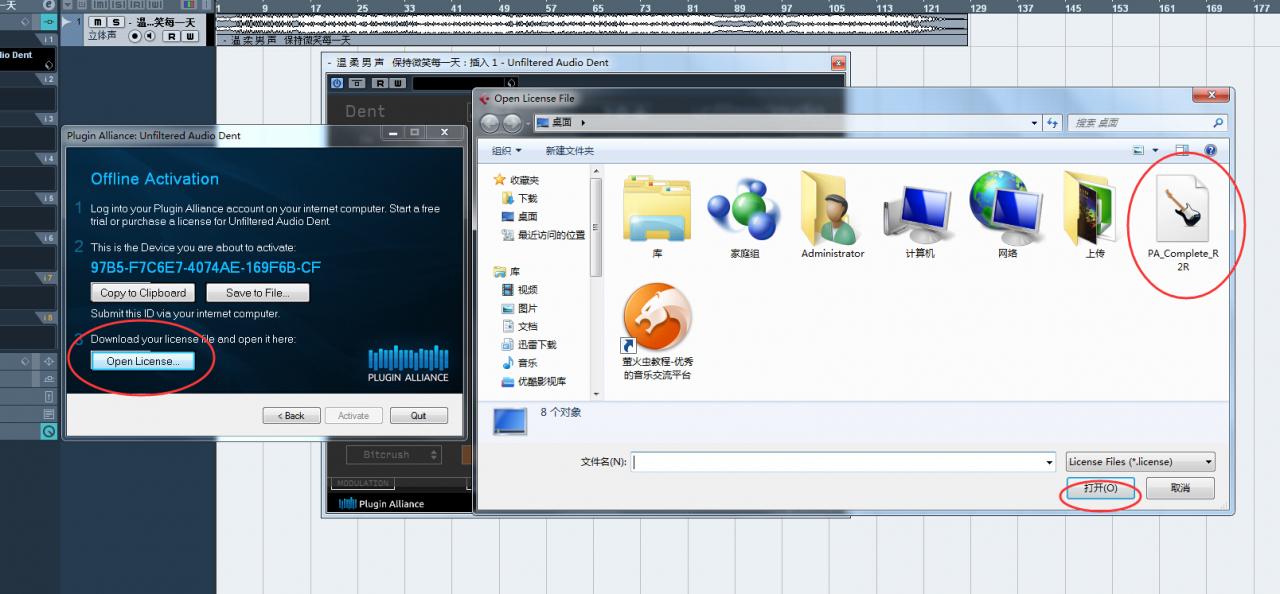Click the crosshair icon in the inspector
Screen dimensions: 1280x594
(48, 361)
